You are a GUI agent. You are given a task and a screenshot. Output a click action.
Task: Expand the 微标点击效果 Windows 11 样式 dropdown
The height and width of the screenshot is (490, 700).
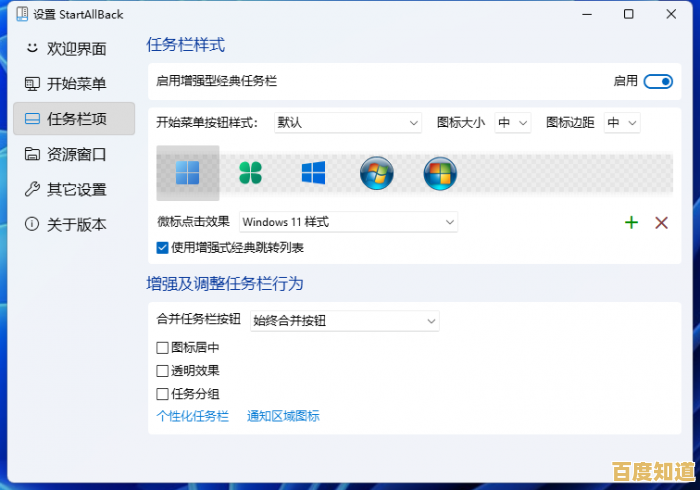pos(347,222)
